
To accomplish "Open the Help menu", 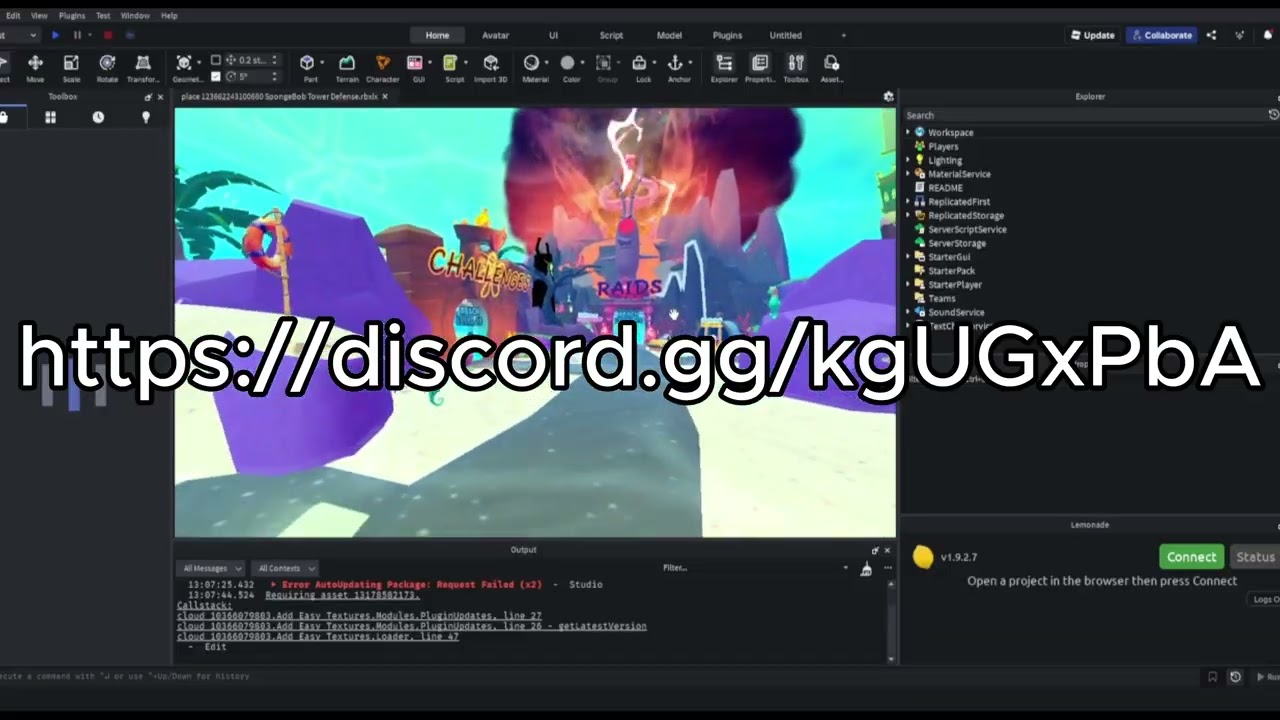I will tap(169, 16).
